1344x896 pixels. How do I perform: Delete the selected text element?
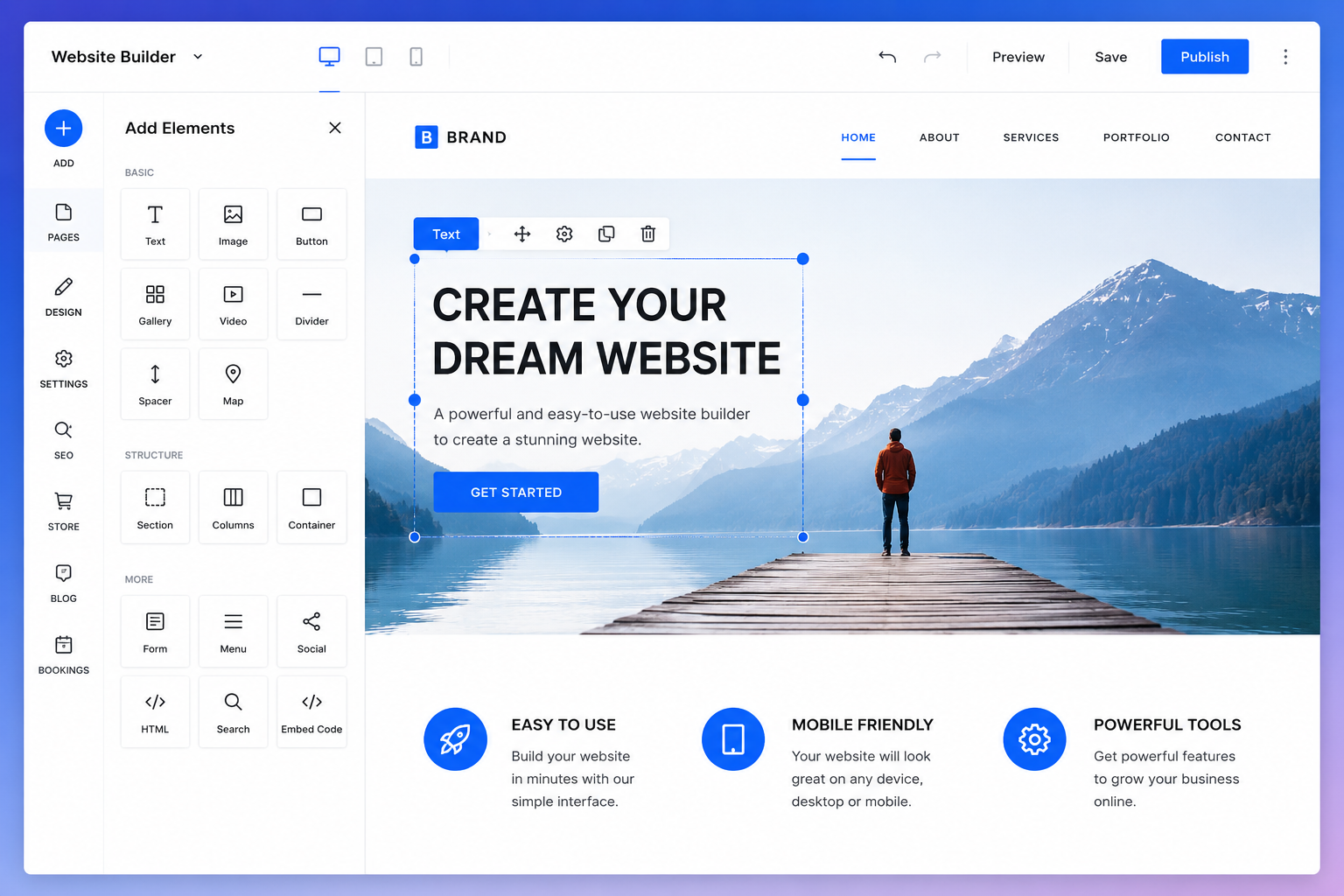(x=648, y=234)
